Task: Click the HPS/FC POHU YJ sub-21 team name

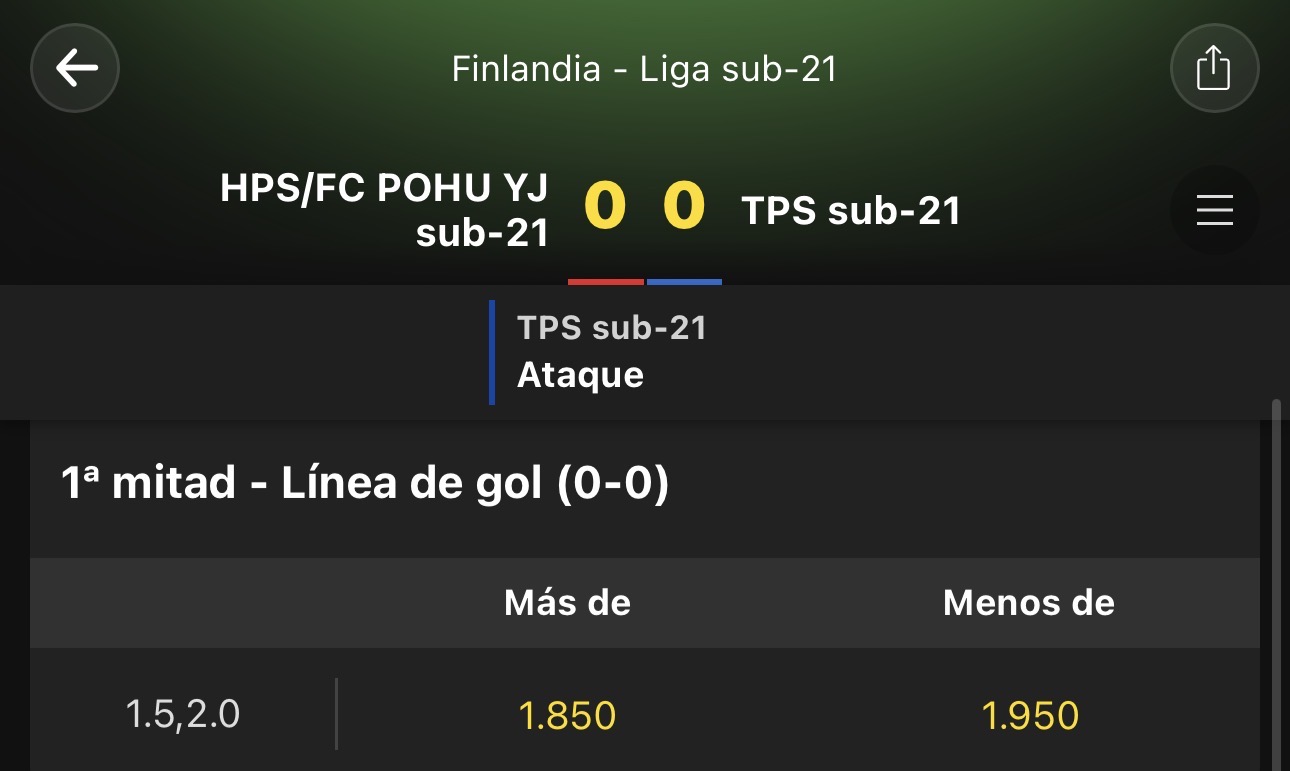Action: click(x=385, y=211)
